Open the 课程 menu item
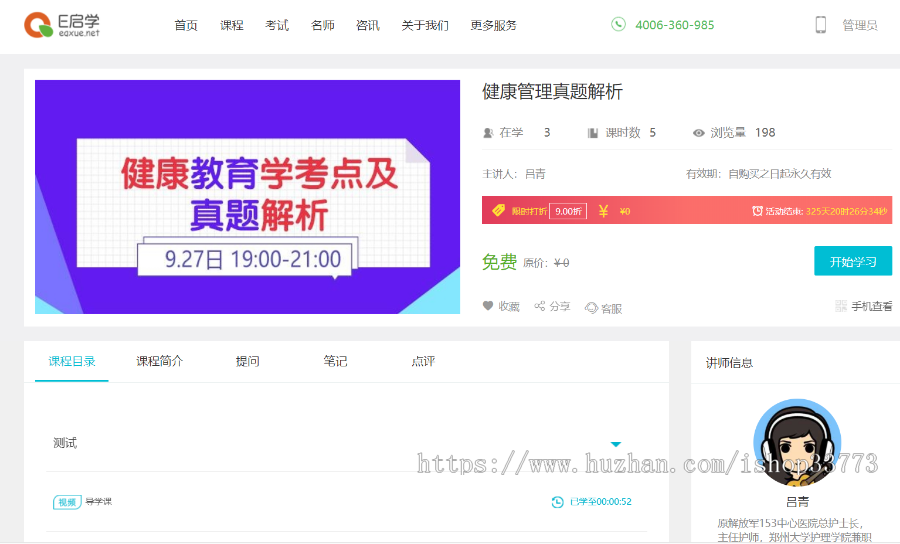900x544 pixels. click(x=232, y=25)
